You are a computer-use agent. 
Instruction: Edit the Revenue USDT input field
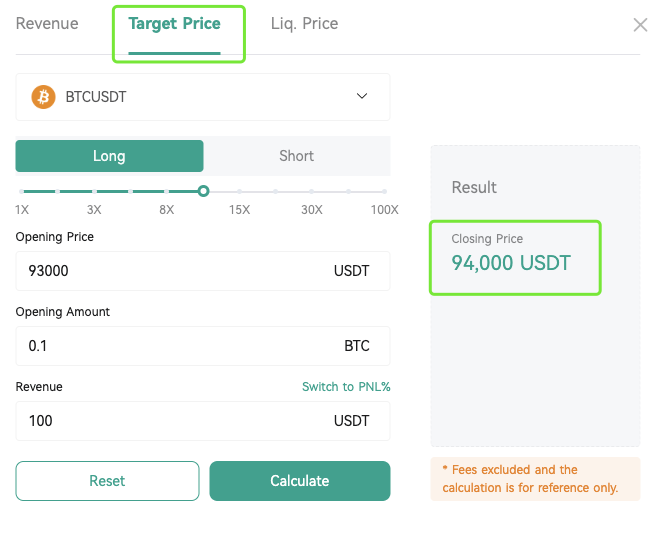point(203,421)
